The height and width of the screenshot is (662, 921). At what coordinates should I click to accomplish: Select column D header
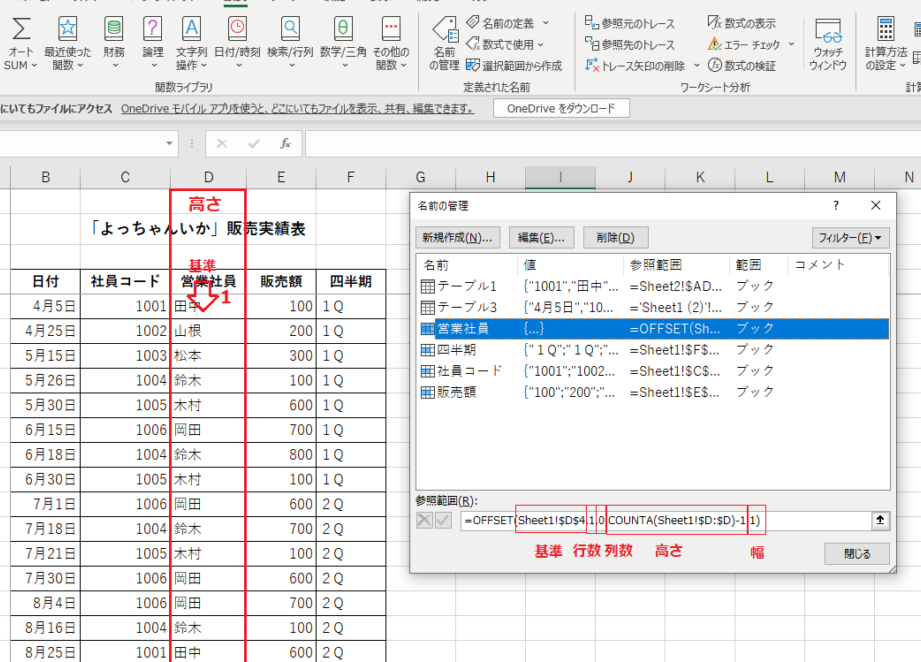[x=208, y=177]
